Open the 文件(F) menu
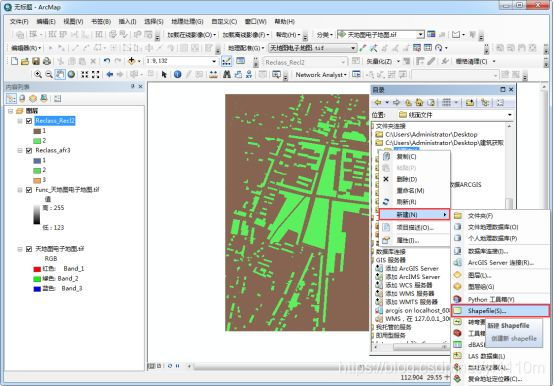The image size is (554, 386). pos(19,22)
